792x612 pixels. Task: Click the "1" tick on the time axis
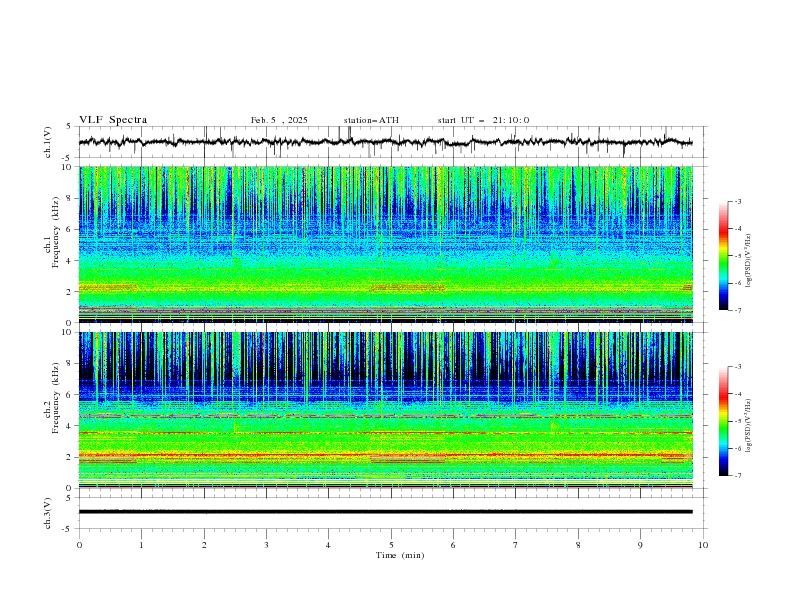click(x=141, y=545)
